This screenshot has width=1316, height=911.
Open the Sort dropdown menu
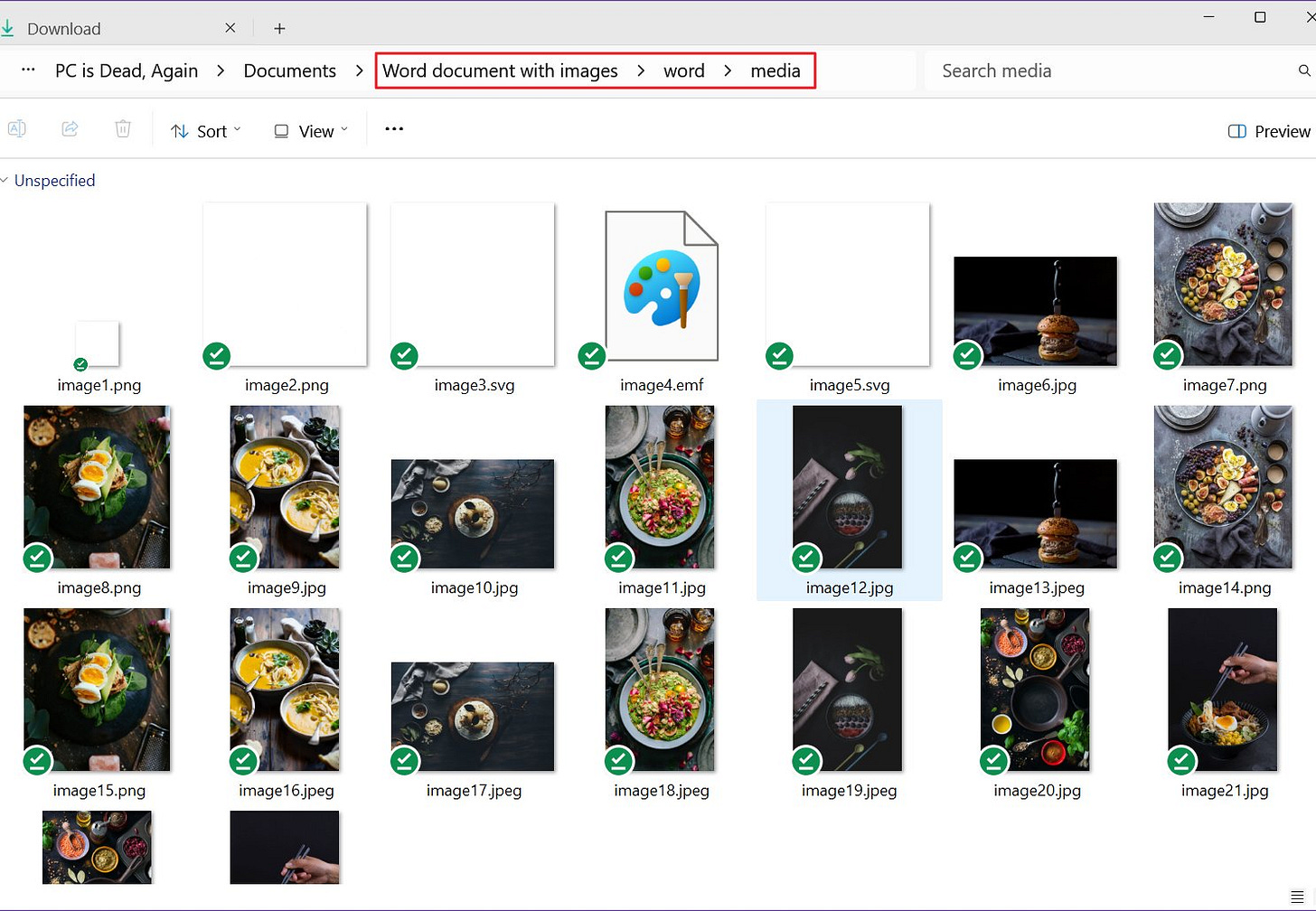pos(206,131)
